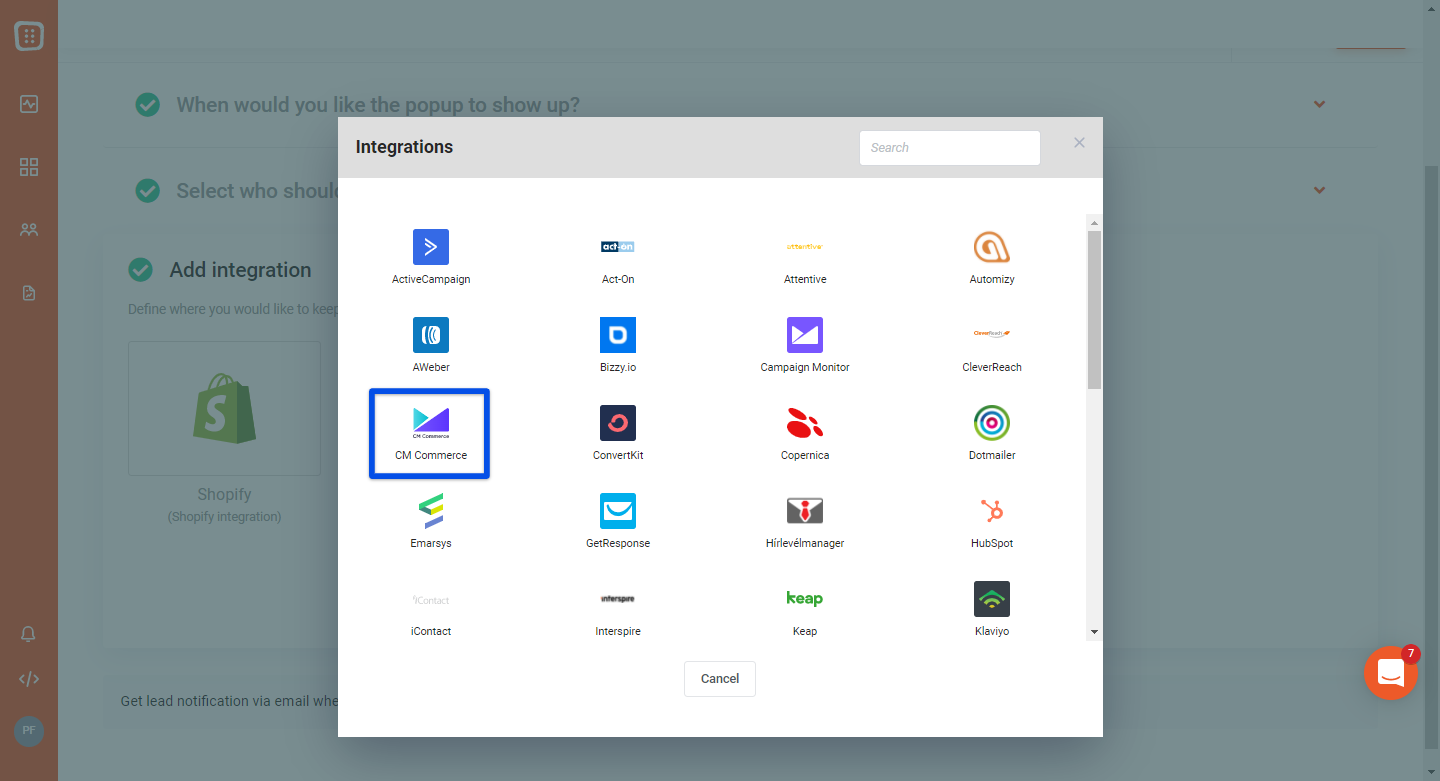Screen dimensions: 1440x781
Task: Choose the GetResponse integration icon
Action: [618, 511]
